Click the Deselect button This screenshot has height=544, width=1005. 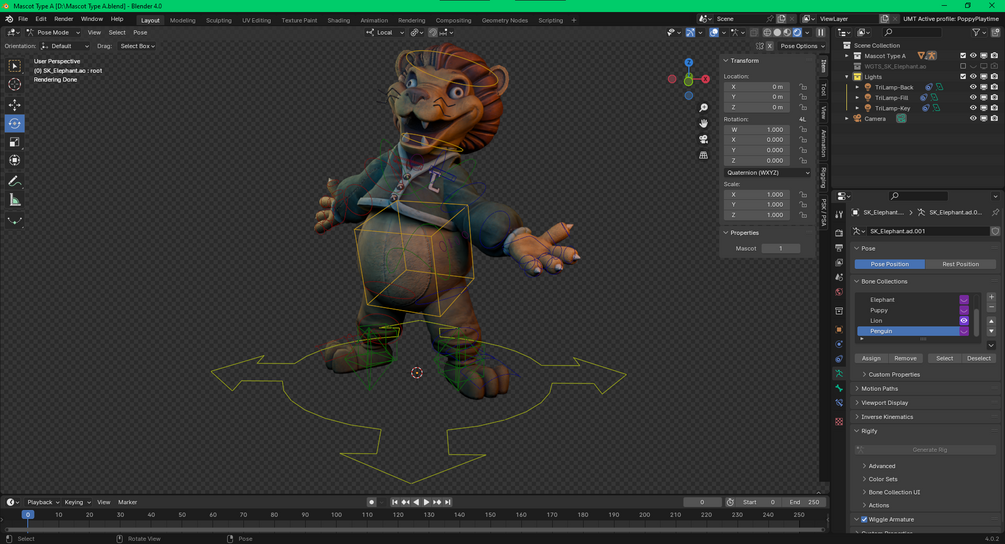click(x=978, y=358)
